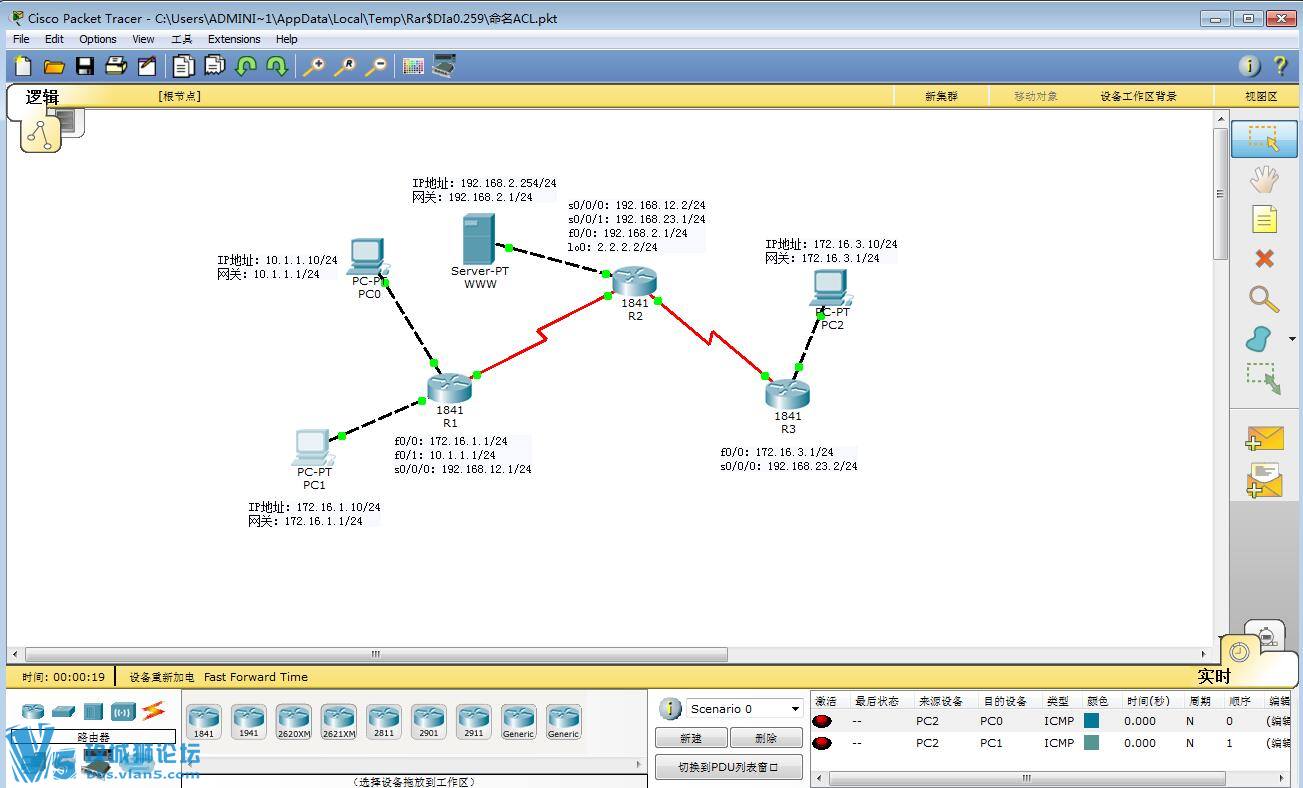Image resolution: width=1303 pixels, height=788 pixels.
Task: Add a Simple PDU envelope
Action: (x=1264, y=438)
